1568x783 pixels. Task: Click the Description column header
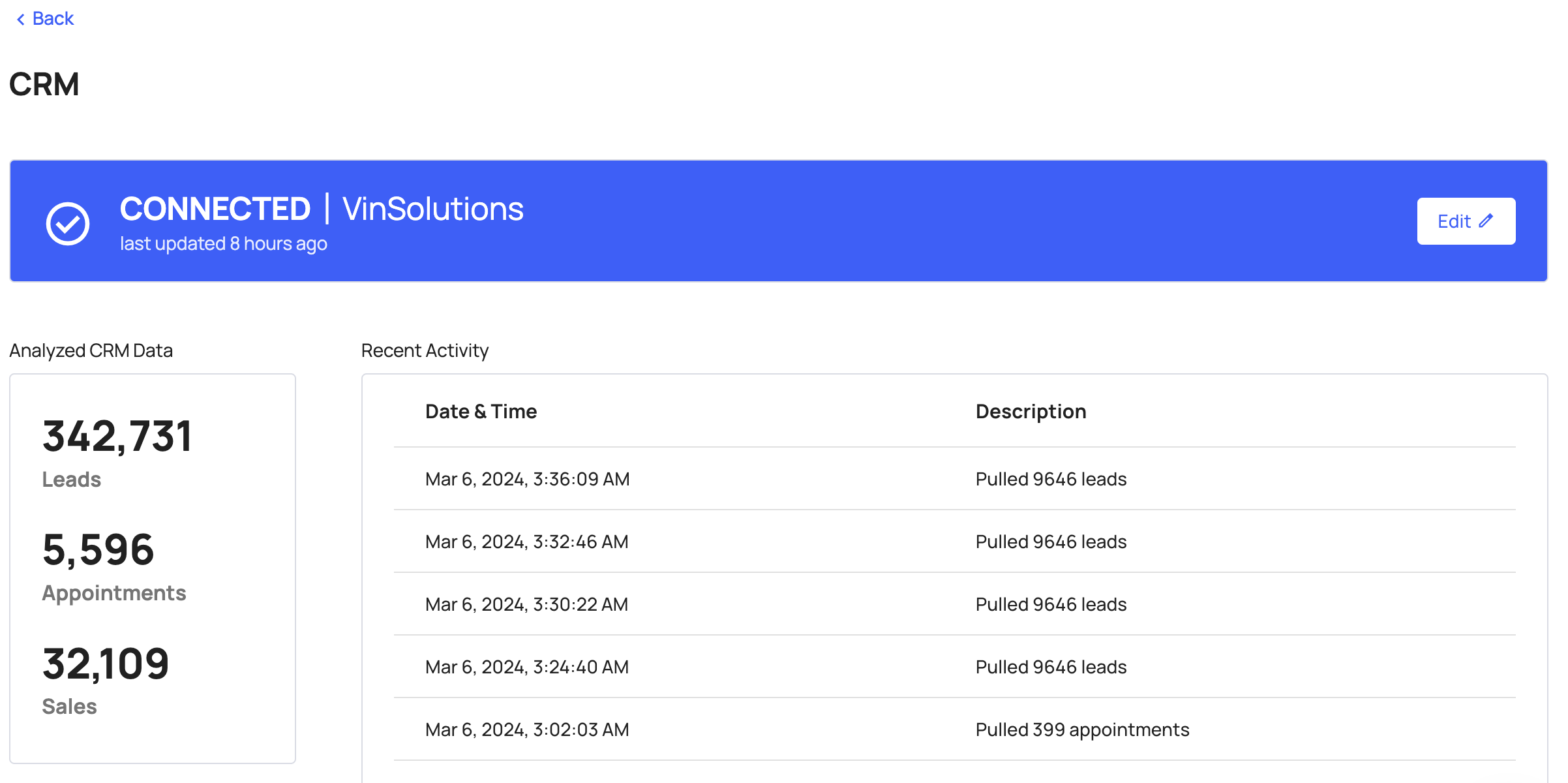1031,412
